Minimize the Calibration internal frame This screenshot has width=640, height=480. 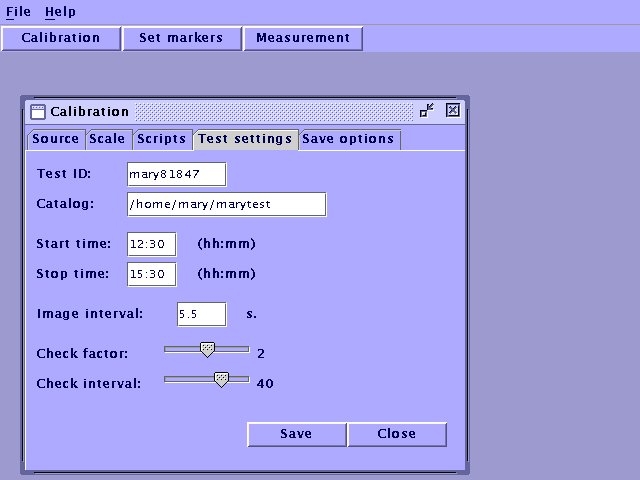pos(427,111)
